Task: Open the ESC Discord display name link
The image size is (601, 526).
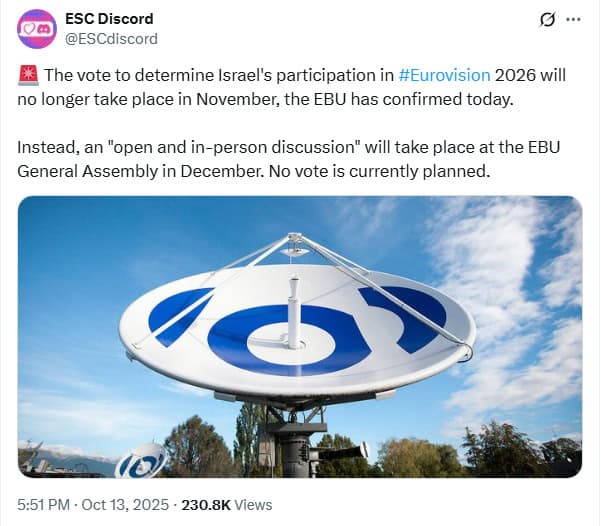Action: [108, 20]
